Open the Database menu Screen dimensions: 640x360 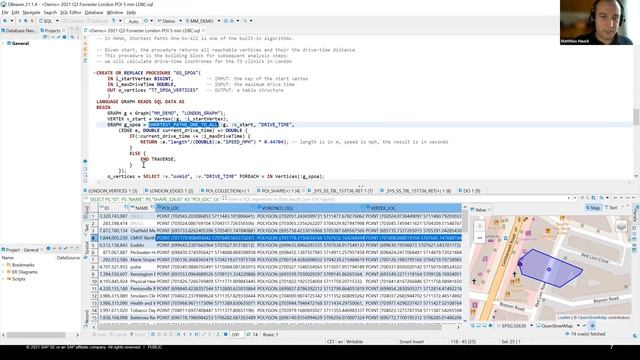pyautogui.click(x=94, y=13)
